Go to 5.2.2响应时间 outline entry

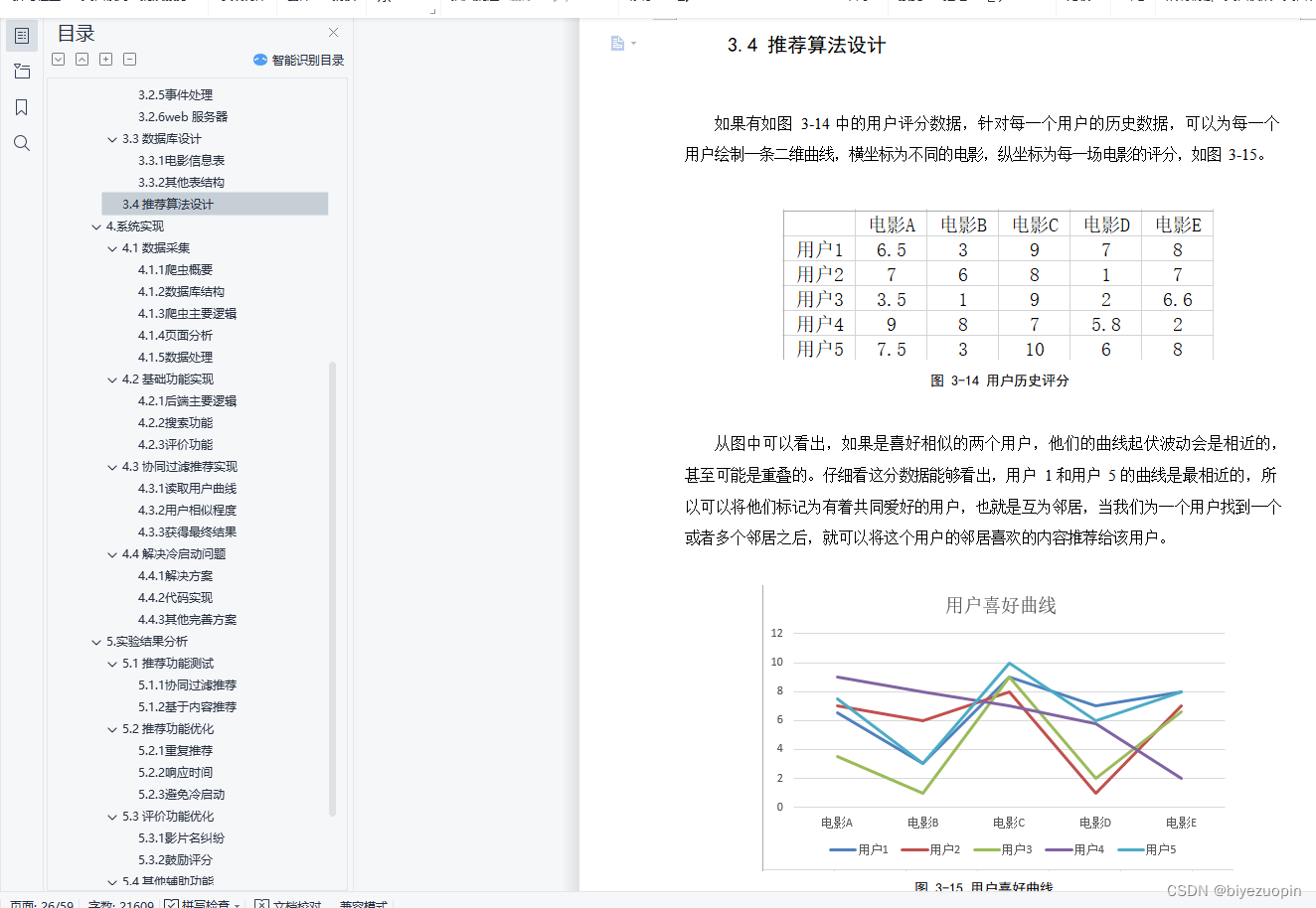click(175, 773)
